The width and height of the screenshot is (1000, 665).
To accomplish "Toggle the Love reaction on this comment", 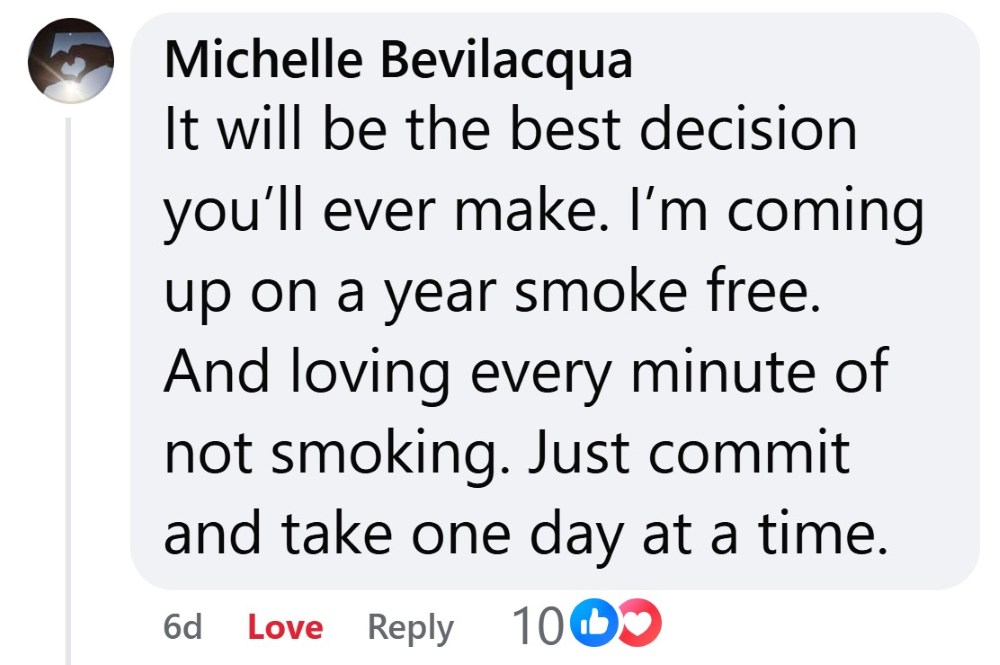I will [x=285, y=628].
